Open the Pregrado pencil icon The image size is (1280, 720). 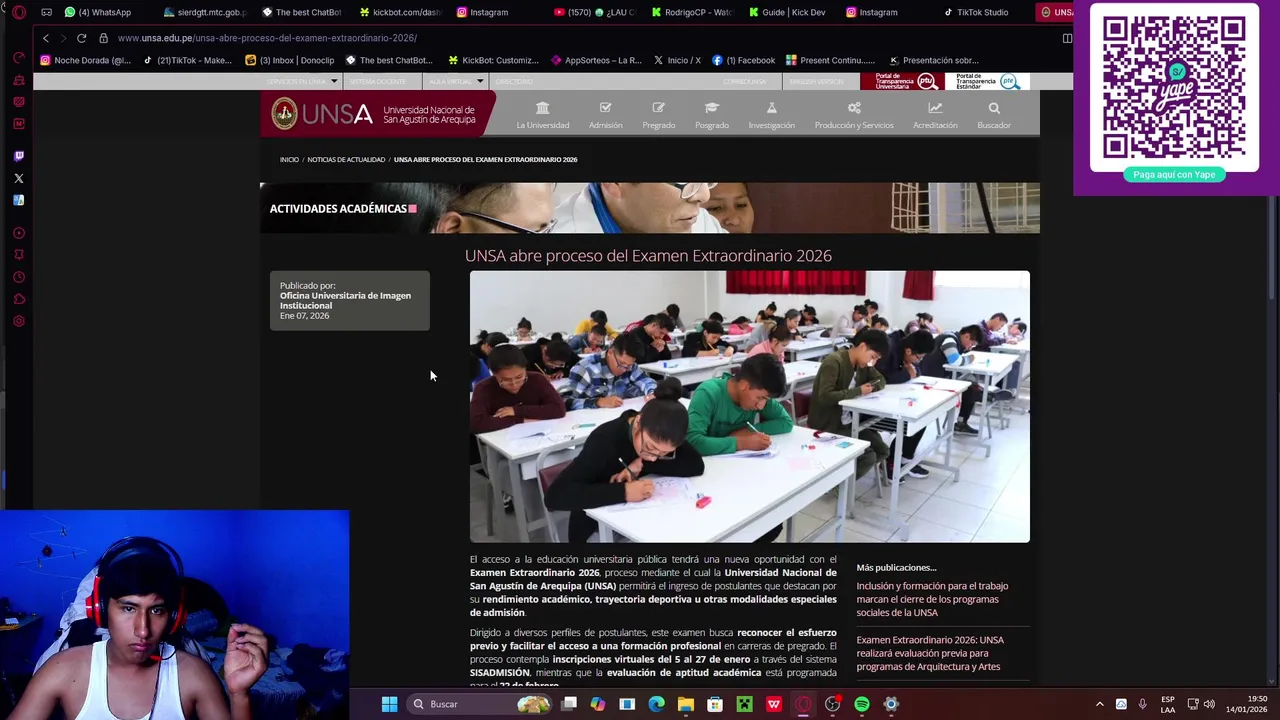tap(658, 108)
